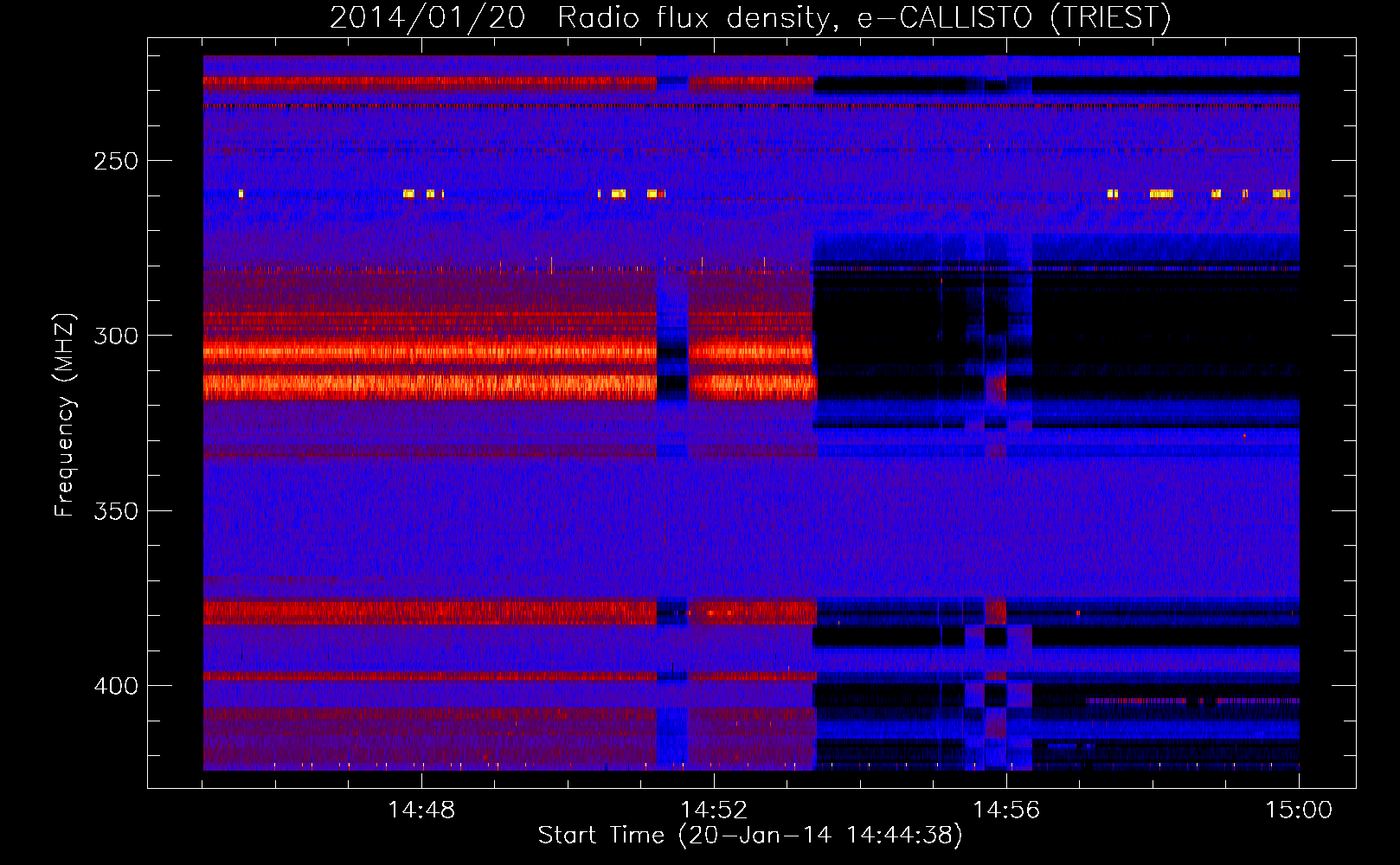1400x865 pixels.
Task: Click the 14:56 time tick label
Action: [1006, 811]
